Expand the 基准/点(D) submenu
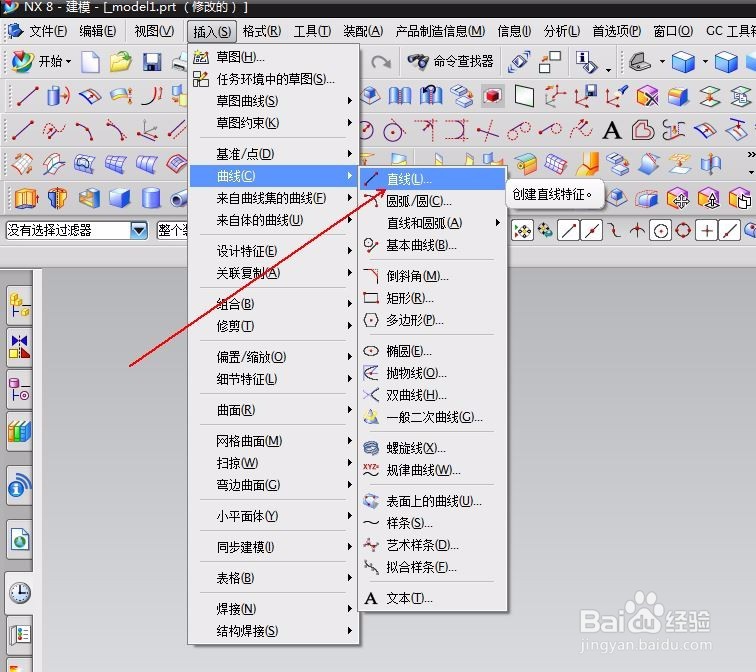 [x=274, y=154]
